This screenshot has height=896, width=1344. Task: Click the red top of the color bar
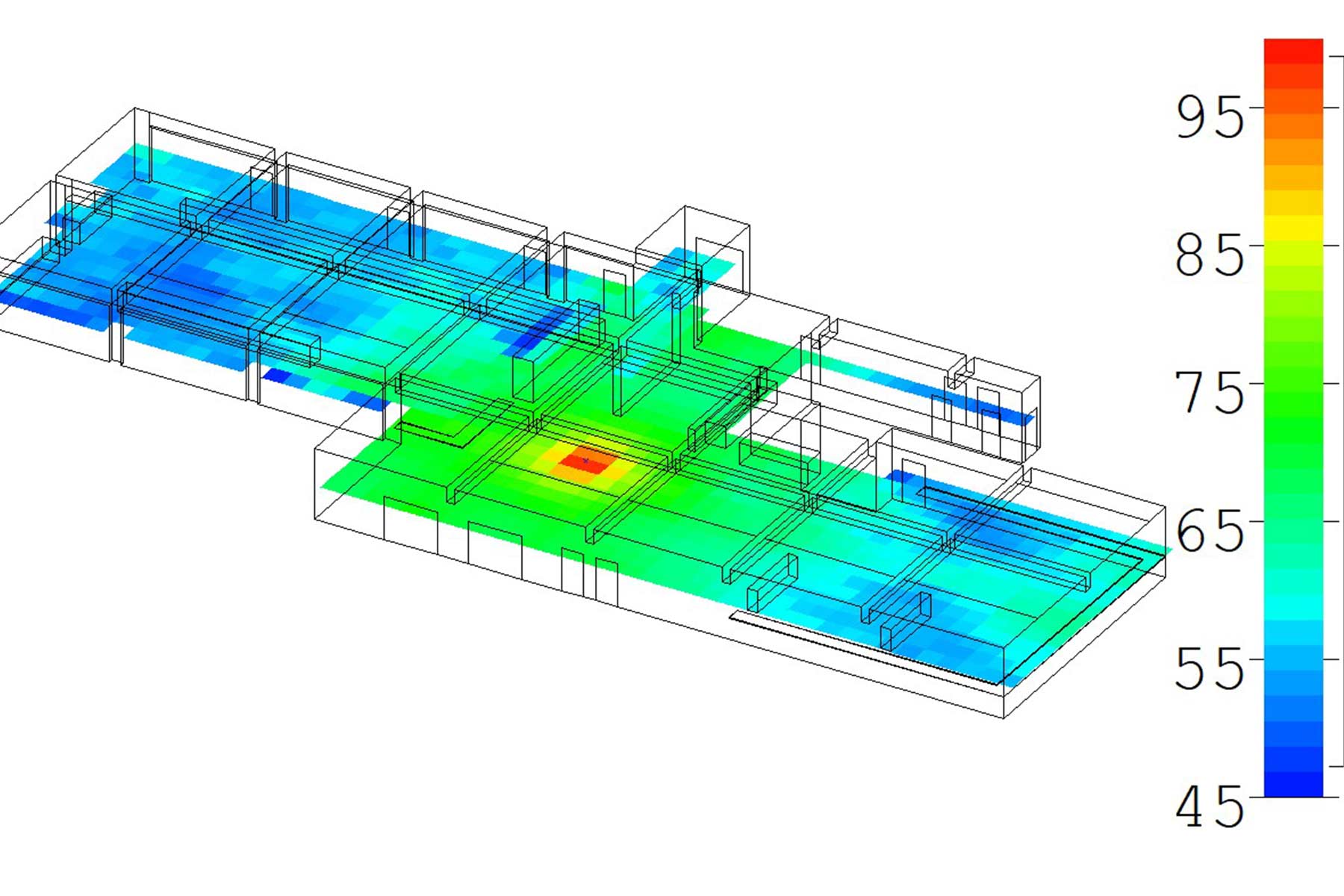(1293, 51)
